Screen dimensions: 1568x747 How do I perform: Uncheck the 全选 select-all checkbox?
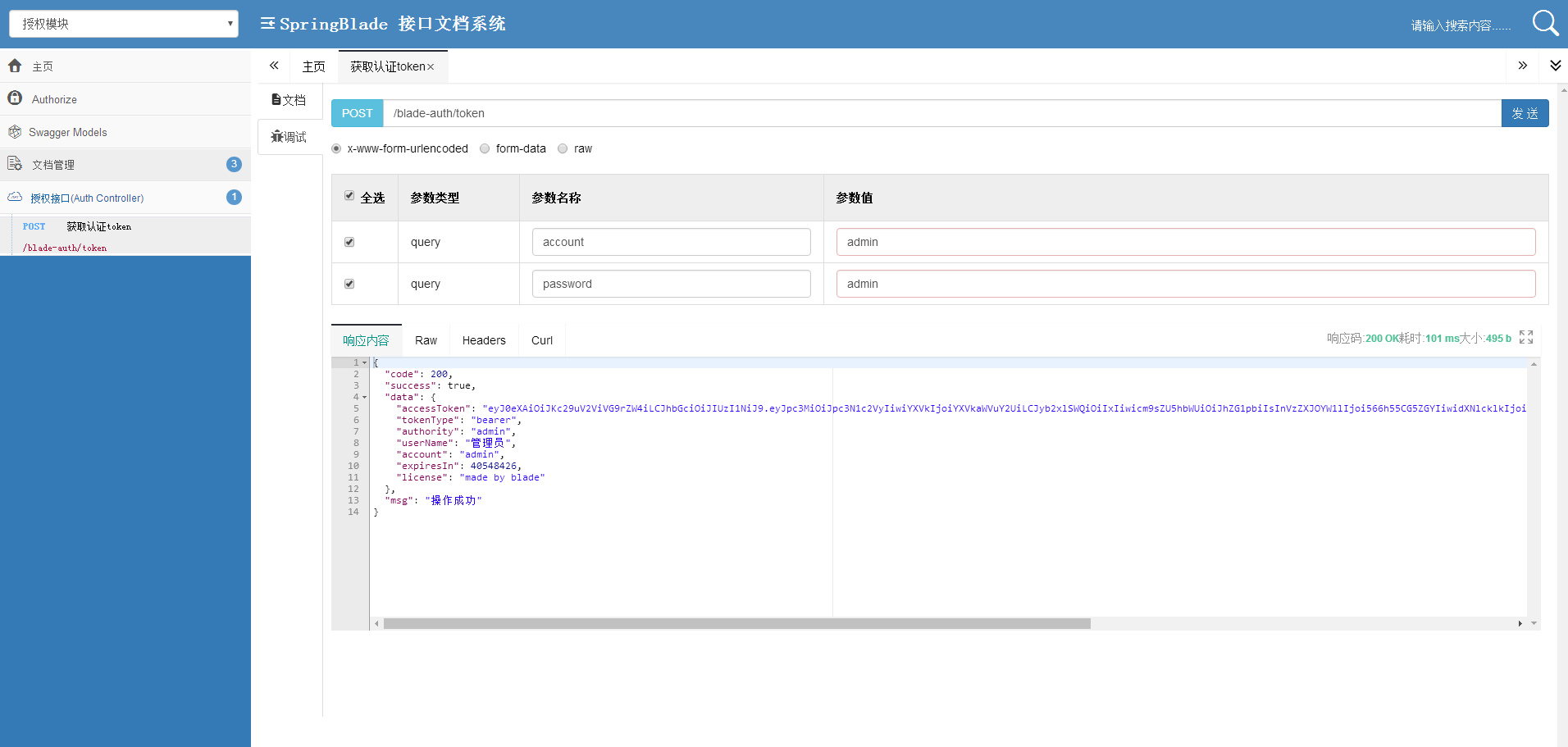tap(349, 196)
